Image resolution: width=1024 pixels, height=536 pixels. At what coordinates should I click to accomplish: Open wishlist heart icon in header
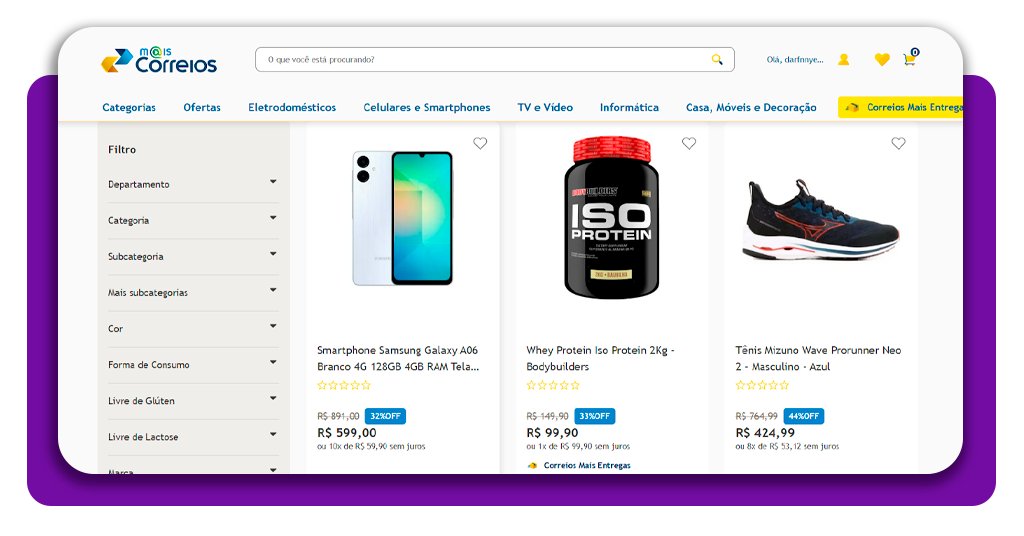click(x=881, y=60)
